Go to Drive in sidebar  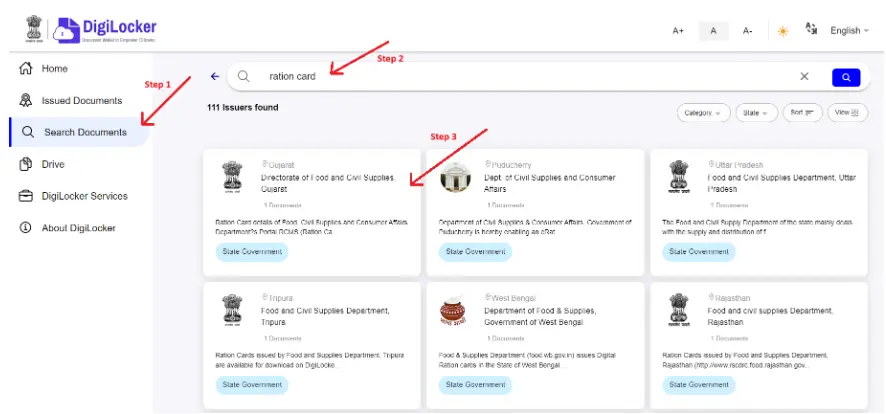(52, 164)
